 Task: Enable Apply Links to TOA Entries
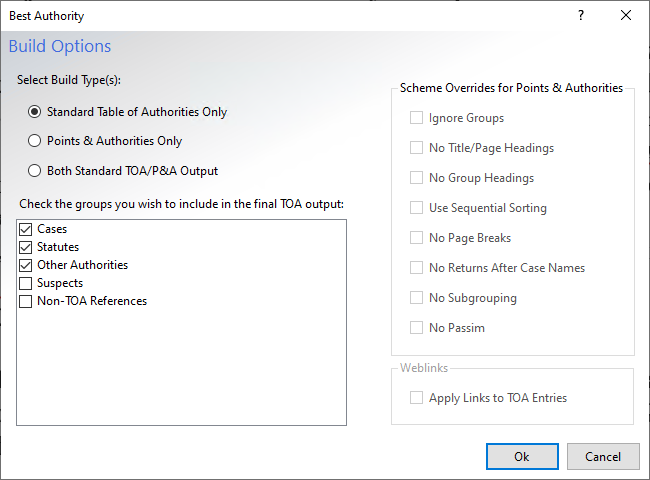tap(416, 398)
